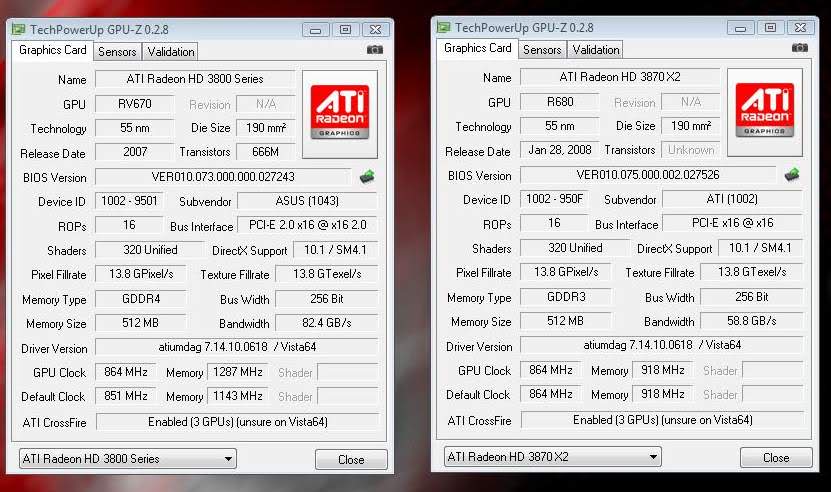Click Device ID value 1002 - 950F

[x=554, y=199]
